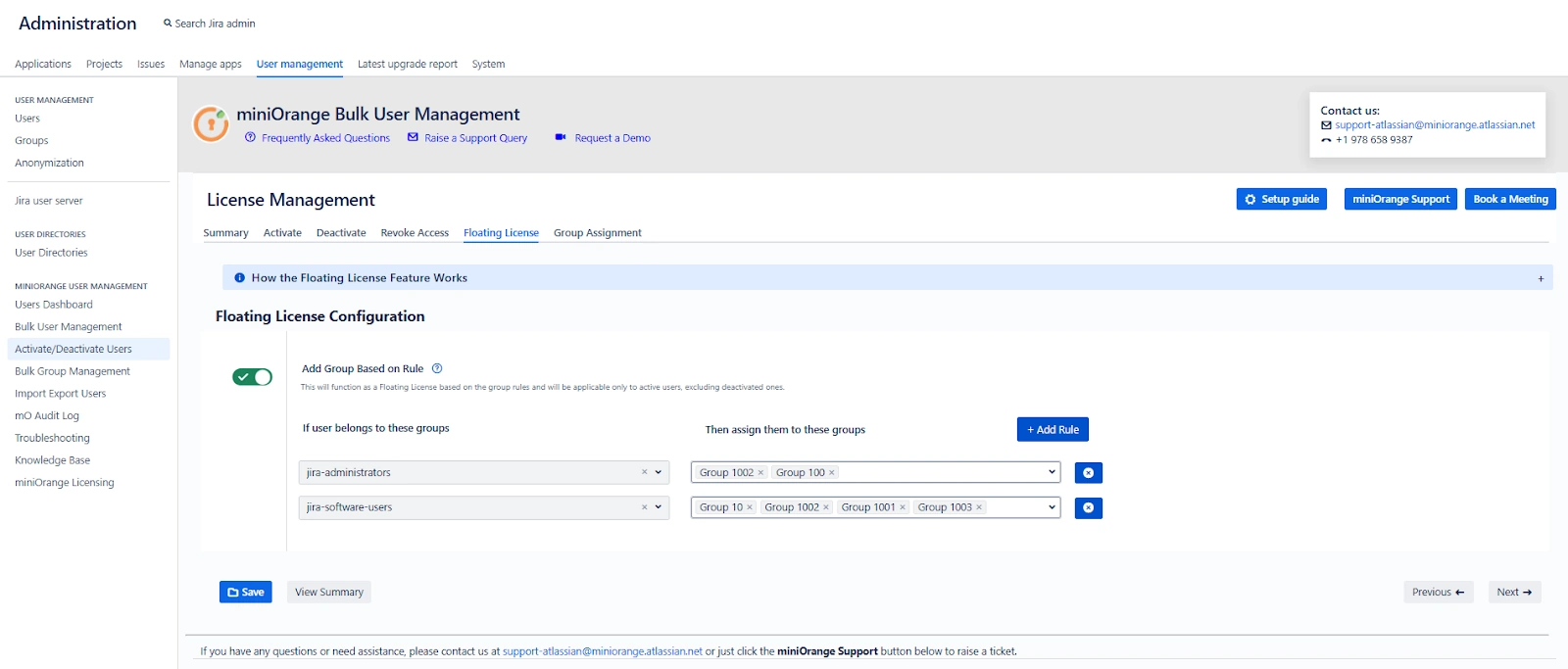1568x669 pixels.
Task: Go to the Next step
Action: (1514, 592)
